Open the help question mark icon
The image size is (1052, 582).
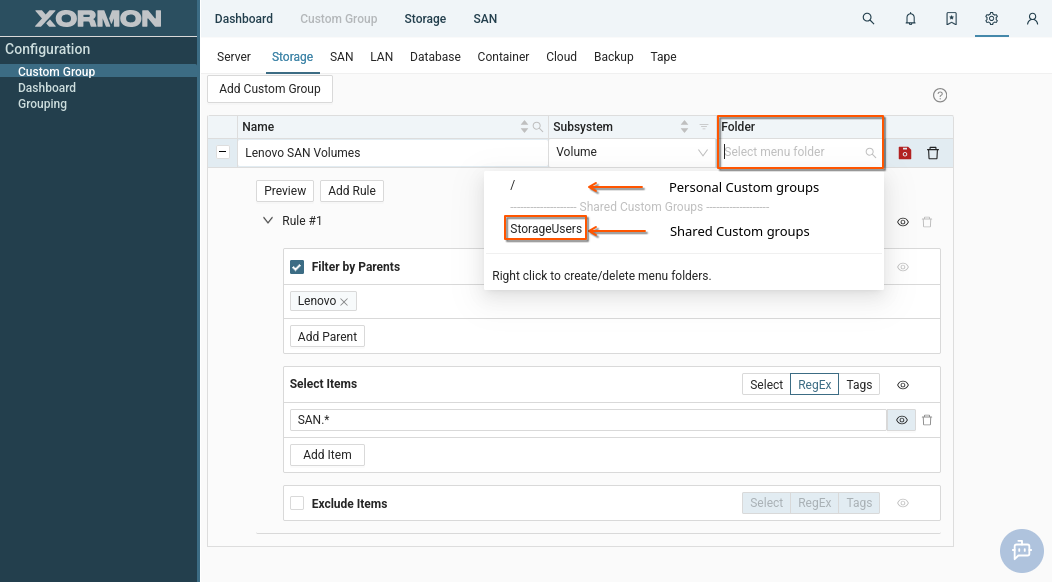coord(940,96)
